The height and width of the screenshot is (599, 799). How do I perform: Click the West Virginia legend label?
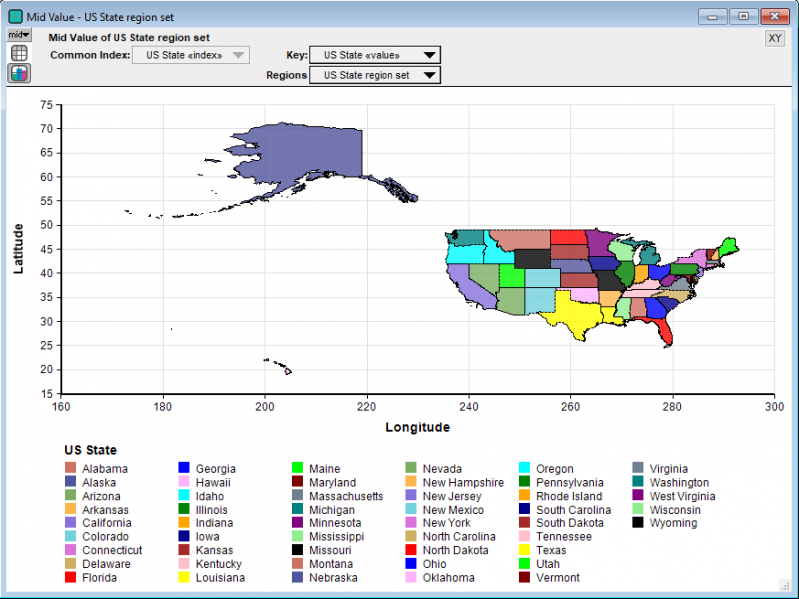coord(682,496)
